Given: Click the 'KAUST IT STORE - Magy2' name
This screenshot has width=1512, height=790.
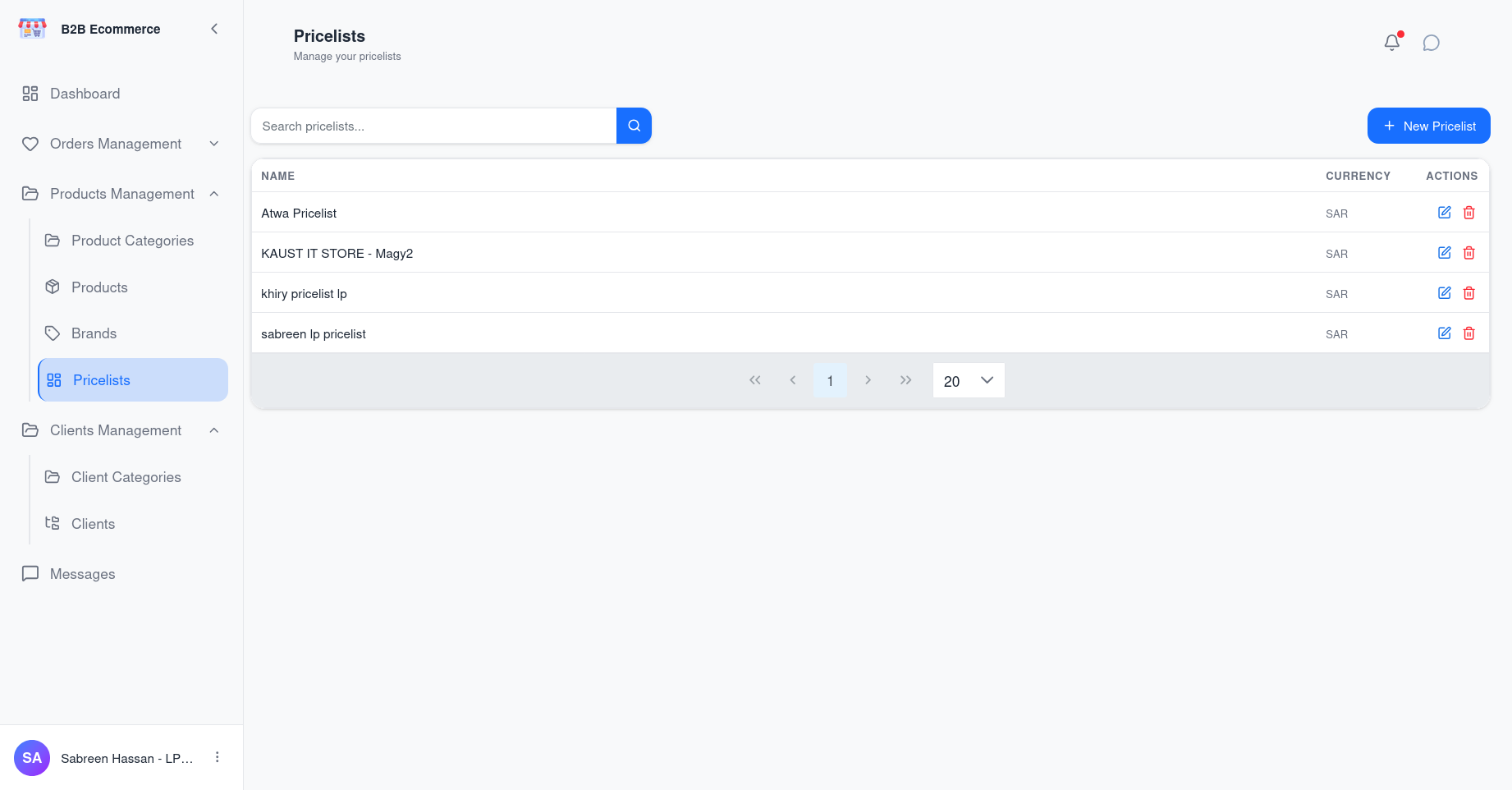Looking at the screenshot, I should point(337,254).
